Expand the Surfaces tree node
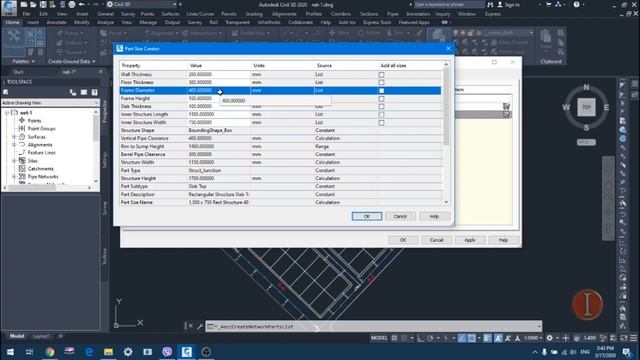Viewport: 640px width, 360px height. coord(14,137)
